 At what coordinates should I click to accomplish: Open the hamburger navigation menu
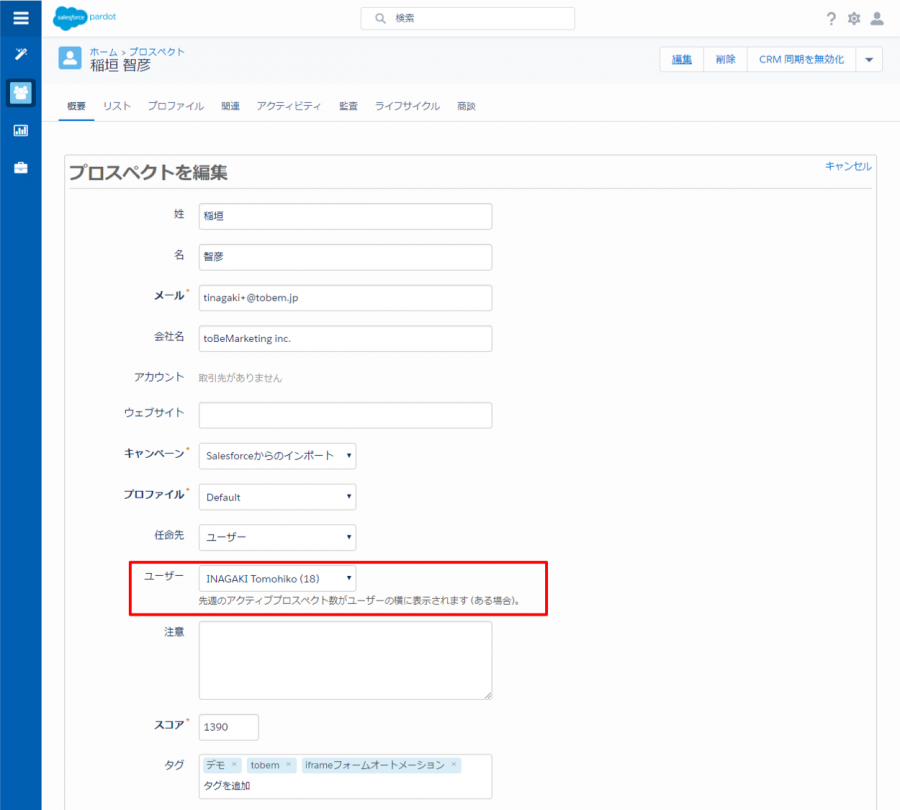pos(20,18)
